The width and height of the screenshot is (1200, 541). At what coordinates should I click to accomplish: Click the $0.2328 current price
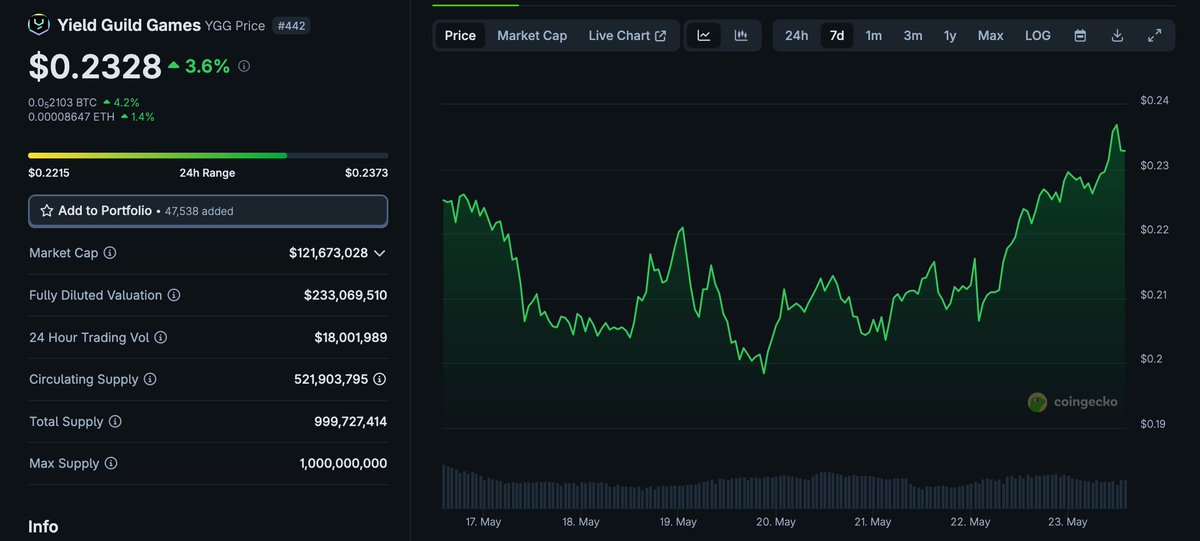click(95, 66)
